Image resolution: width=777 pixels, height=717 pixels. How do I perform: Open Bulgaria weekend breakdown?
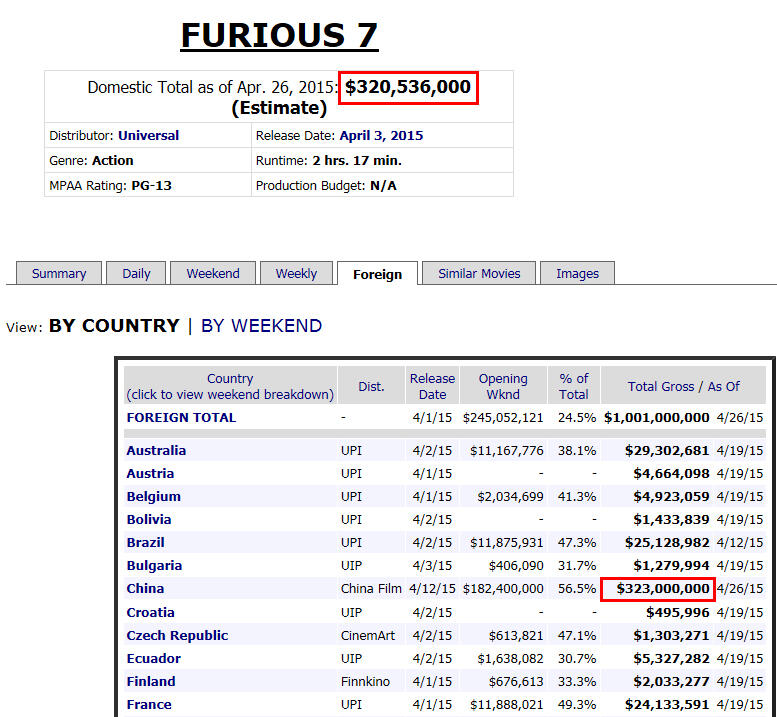(x=154, y=565)
